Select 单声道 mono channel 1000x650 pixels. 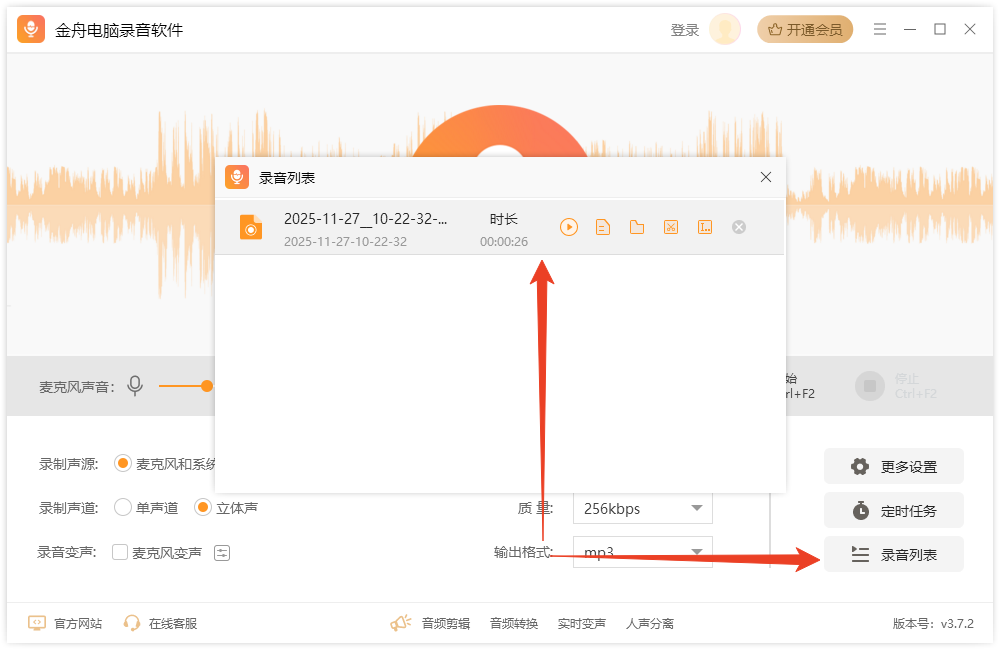click(122, 508)
